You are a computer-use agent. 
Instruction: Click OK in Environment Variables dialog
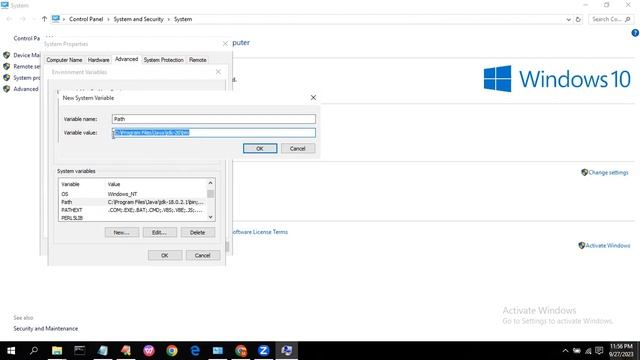(x=164, y=255)
